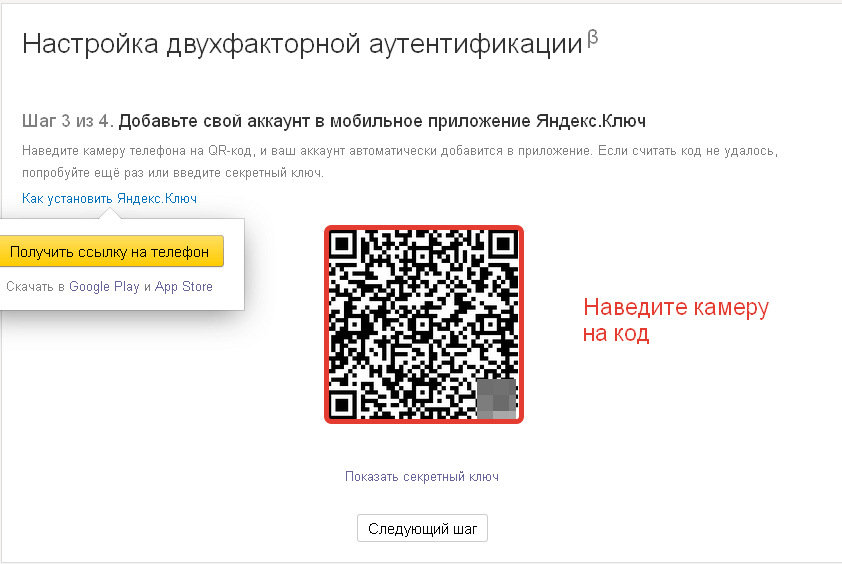The height and width of the screenshot is (564, 842).
Task: Click the gray instruction paragraph about QR-код
Action: tap(400, 162)
